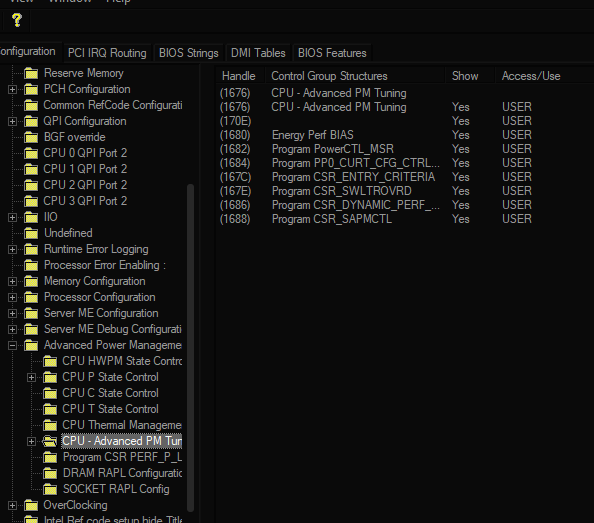Select the Energy Perf BIAS row

[405, 135]
